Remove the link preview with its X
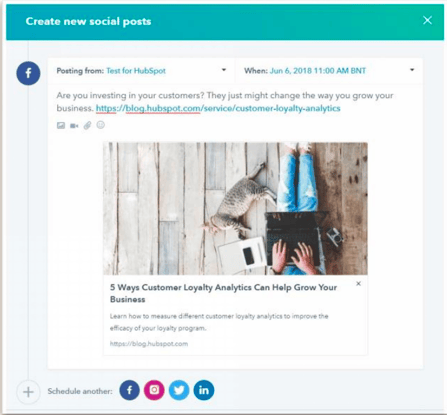Screen dimensions: 447x415 (x=358, y=284)
